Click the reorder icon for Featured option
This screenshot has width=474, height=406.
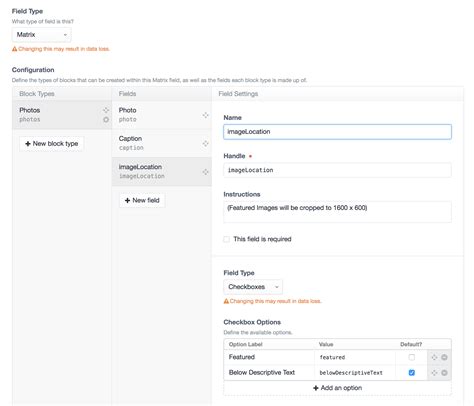pos(434,357)
